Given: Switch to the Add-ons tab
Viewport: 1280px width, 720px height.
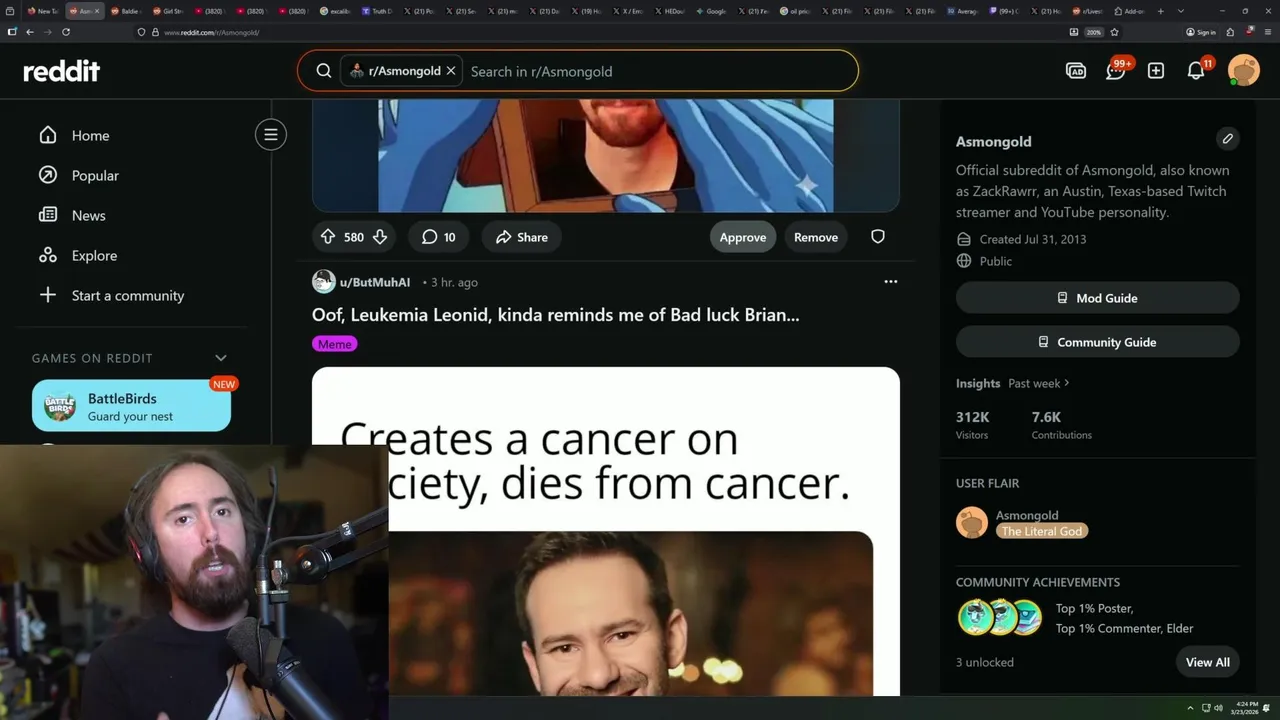Looking at the screenshot, I should [x=1131, y=11].
